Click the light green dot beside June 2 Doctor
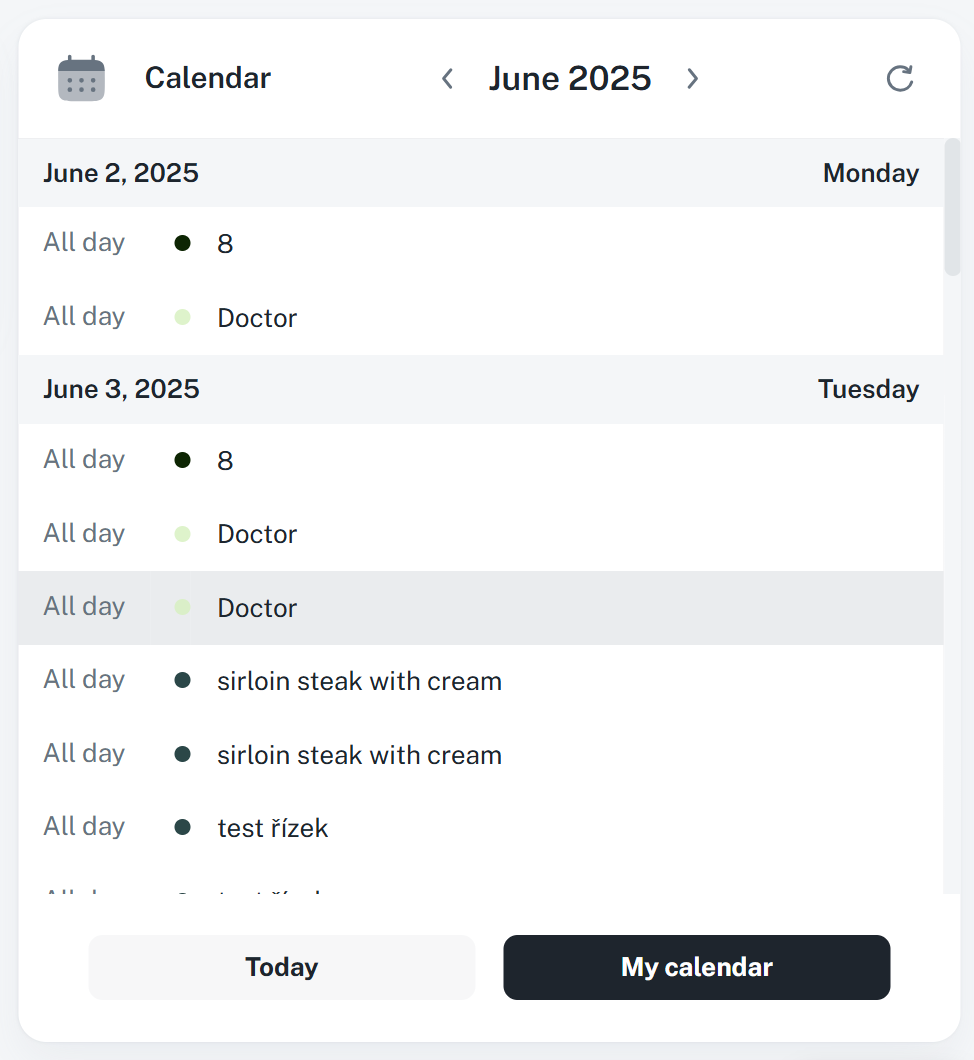The height and width of the screenshot is (1060, 974). pos(182,317)
